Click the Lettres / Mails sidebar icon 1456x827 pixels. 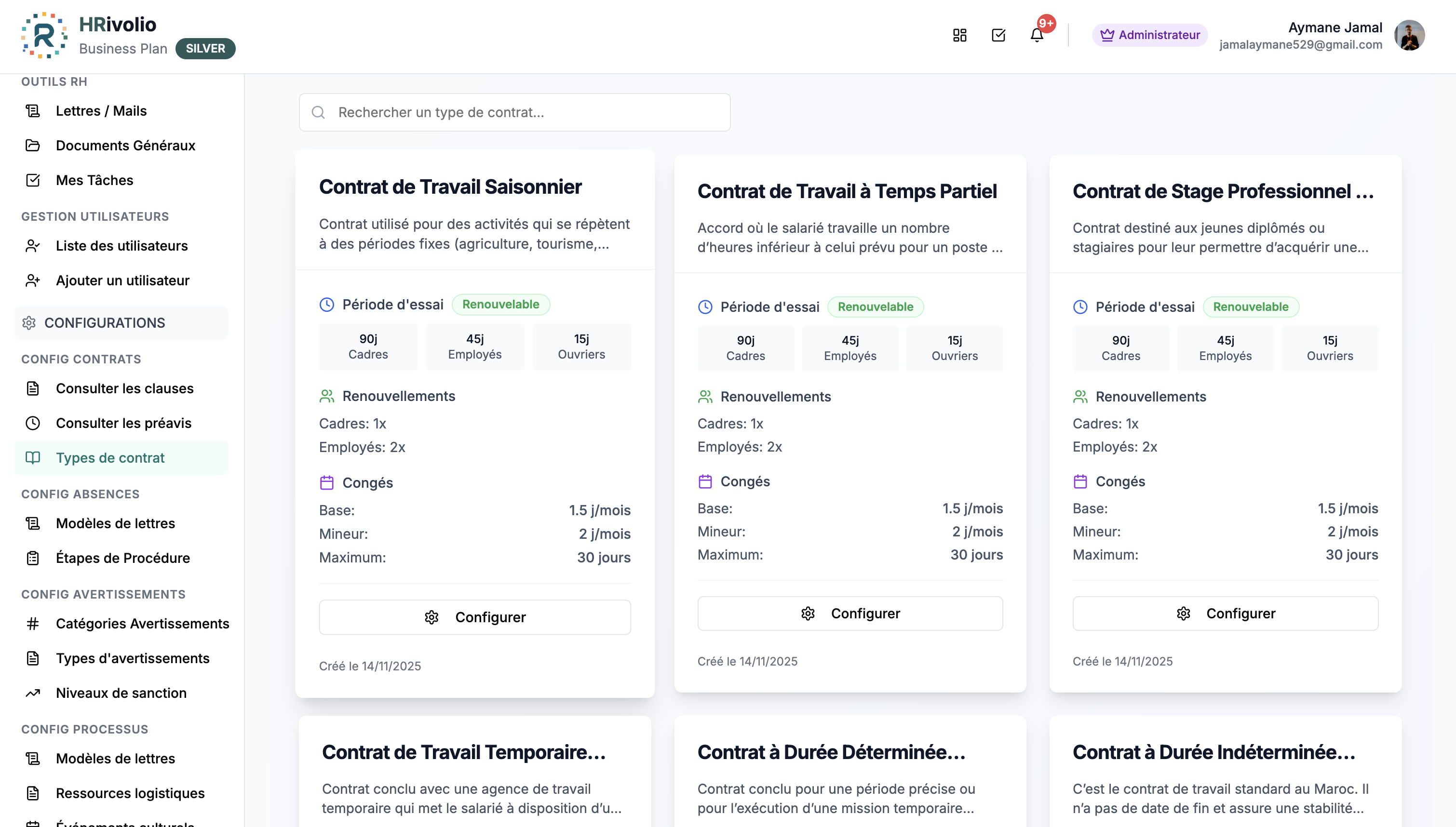pyautogui.click(x=33, y=111)
